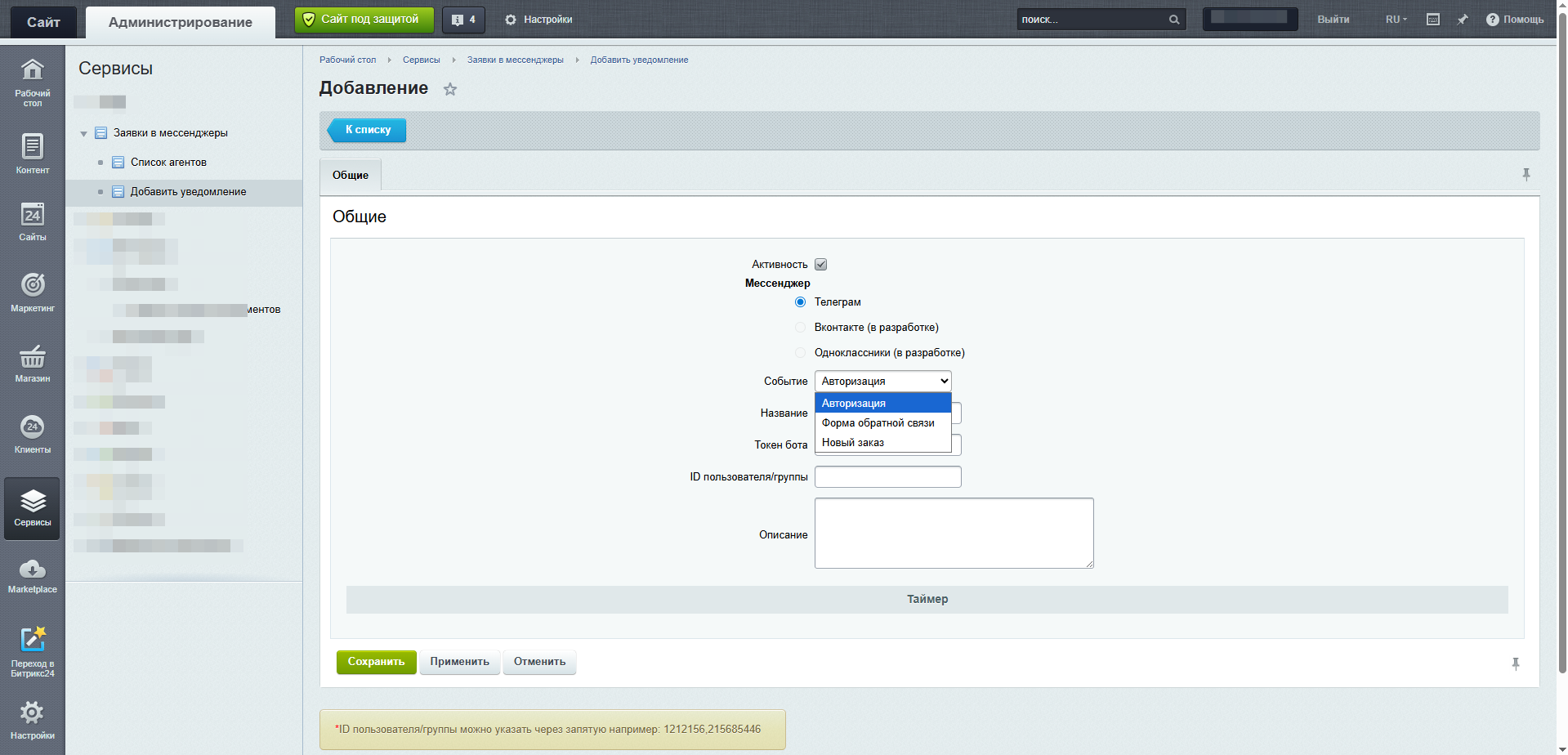
Task: Toggle the Активность checkbox
Action: (x=820, y=265)
